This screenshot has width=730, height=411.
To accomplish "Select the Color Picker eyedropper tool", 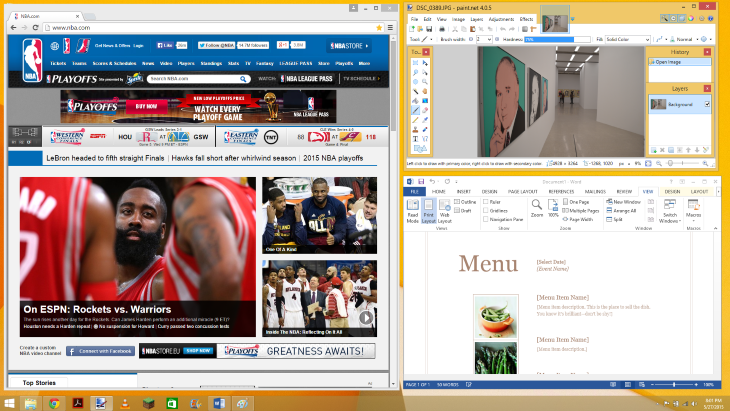I will coord(425,120).
